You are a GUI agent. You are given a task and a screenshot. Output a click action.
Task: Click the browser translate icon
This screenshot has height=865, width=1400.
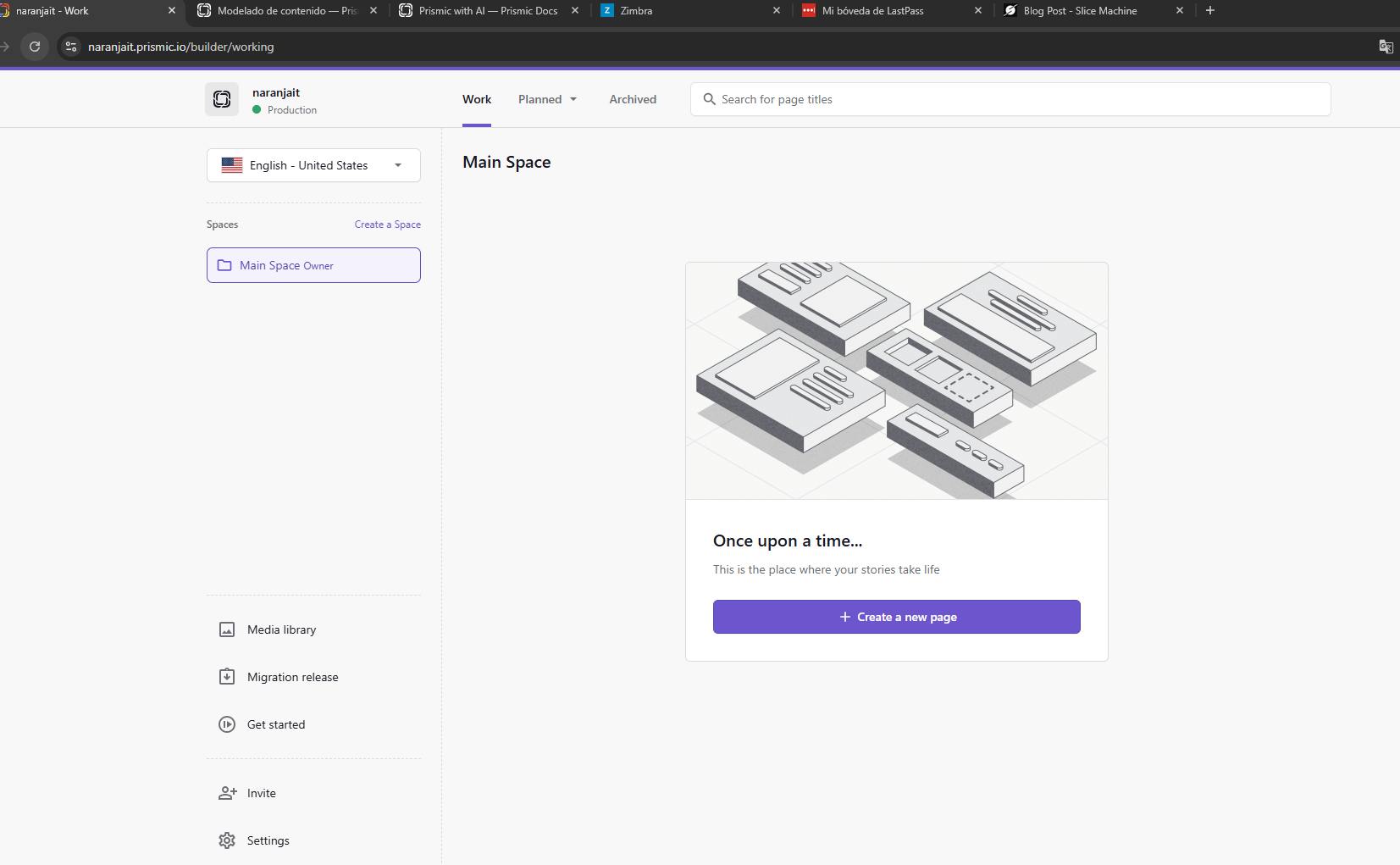tap(1386, 47)
